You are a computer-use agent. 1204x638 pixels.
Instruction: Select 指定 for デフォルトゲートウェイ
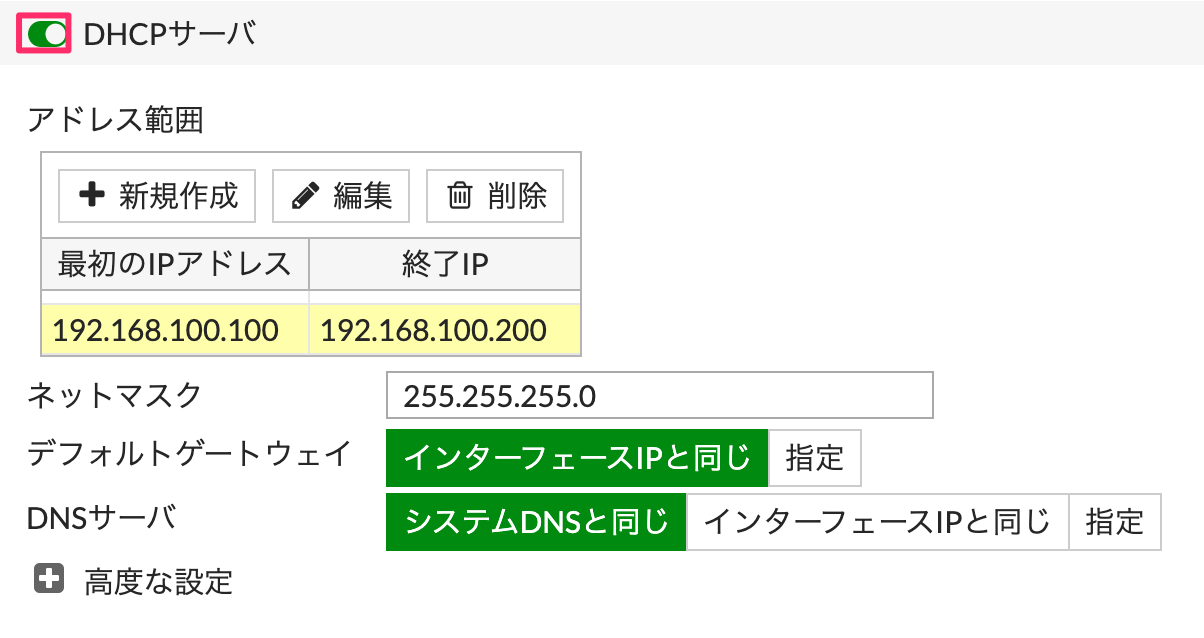814,458
